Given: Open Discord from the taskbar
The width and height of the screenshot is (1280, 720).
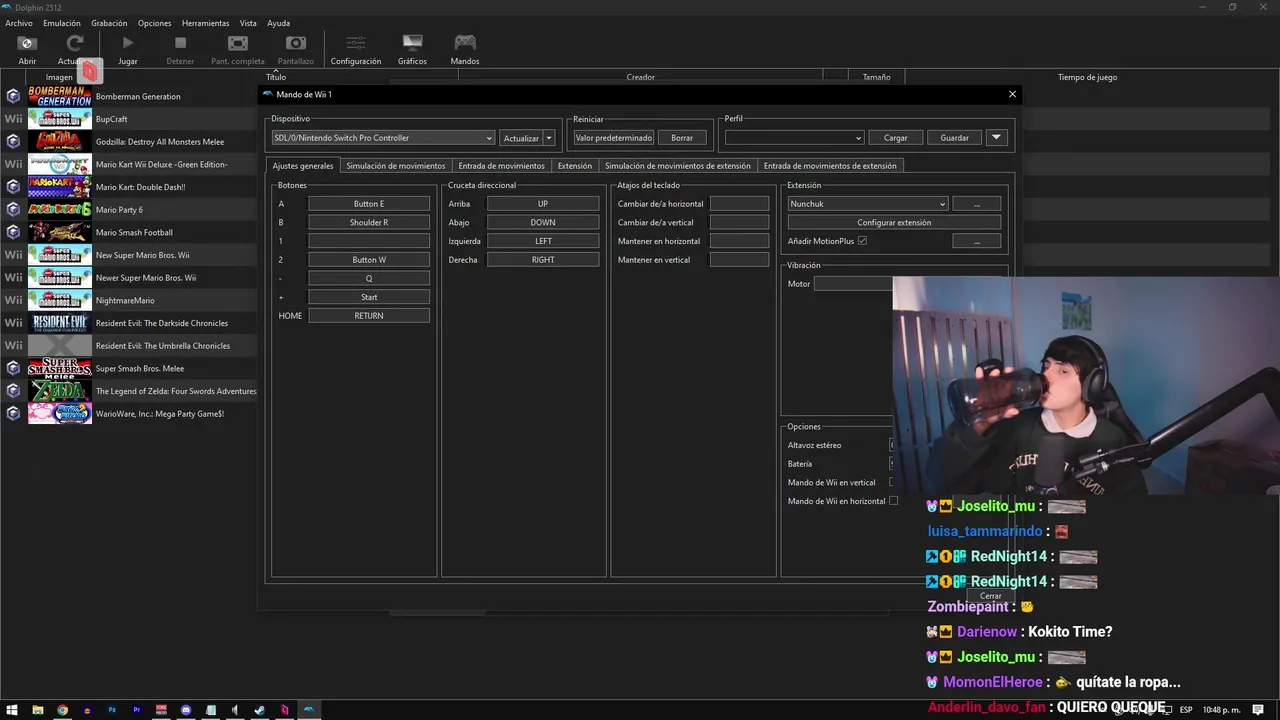Looking at the screenshot, I should click(x=186, y=710).
